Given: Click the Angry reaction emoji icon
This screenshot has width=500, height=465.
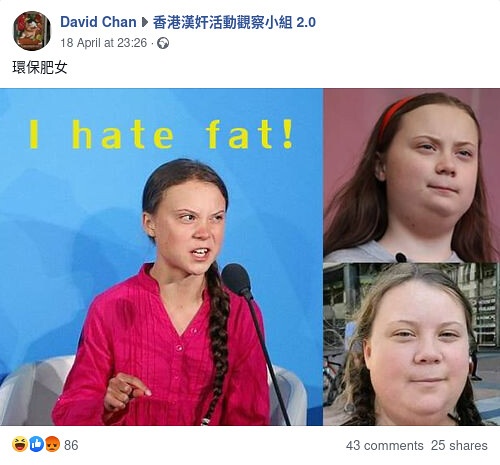Looking at the screenshot, I should pos(52,444).
